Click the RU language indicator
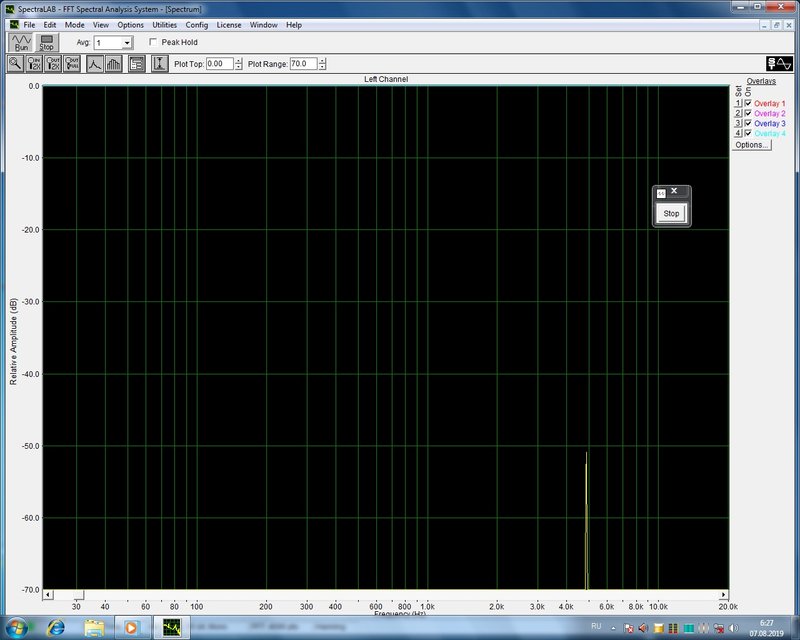This screenshot has width=800, height=640. 596,626
